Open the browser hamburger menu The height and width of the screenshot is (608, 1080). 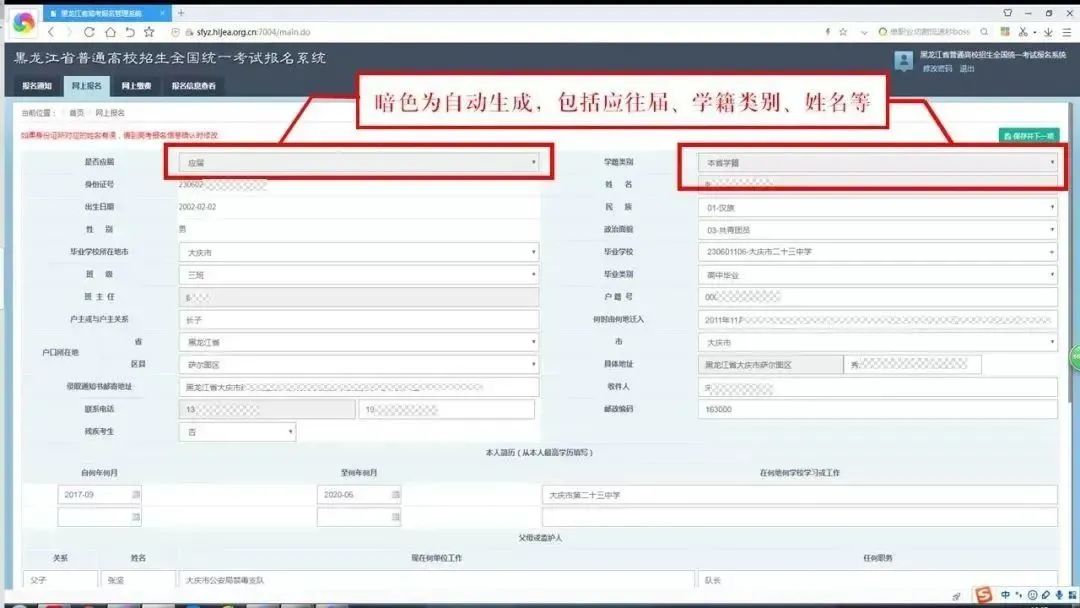(1066, 32)
